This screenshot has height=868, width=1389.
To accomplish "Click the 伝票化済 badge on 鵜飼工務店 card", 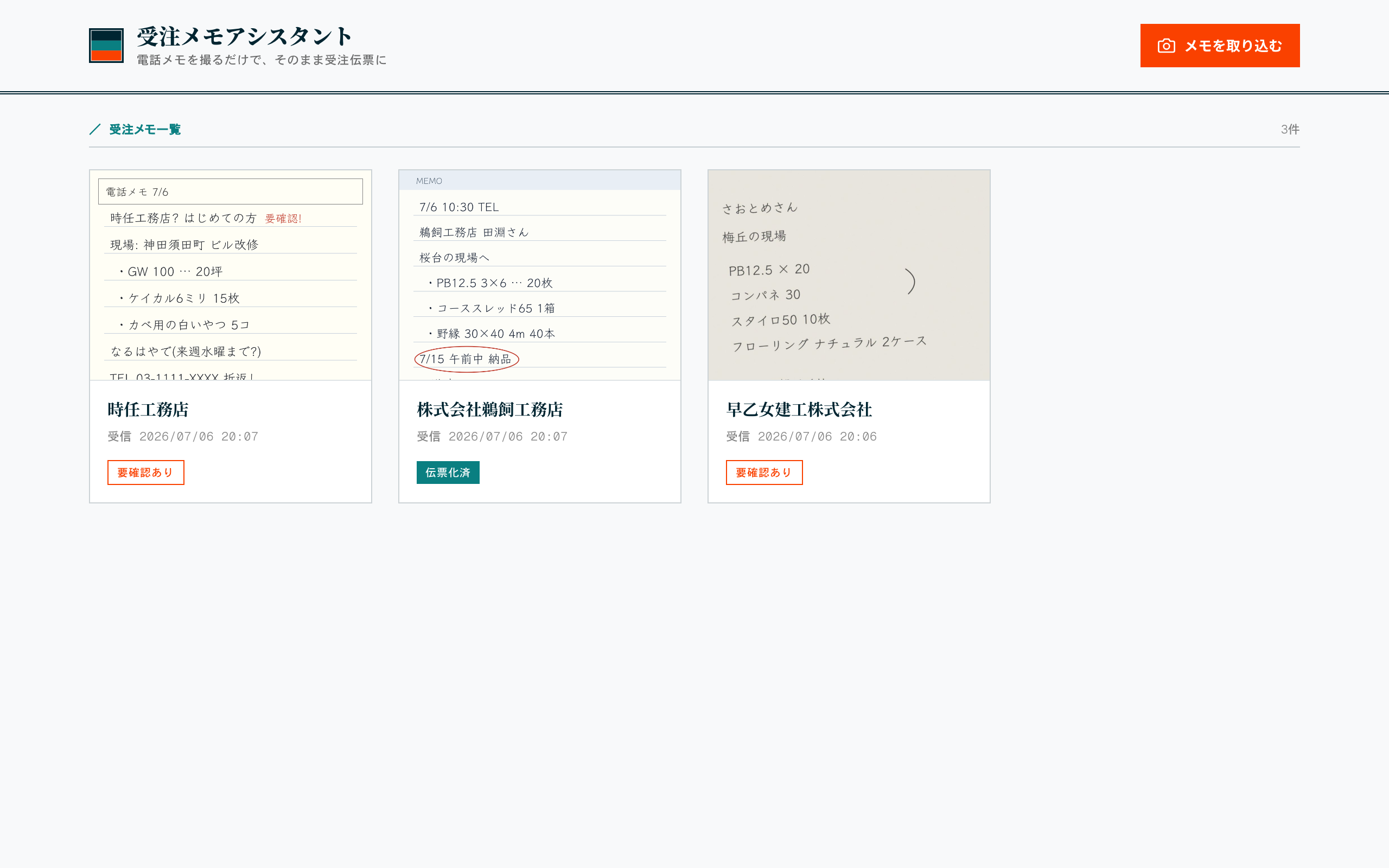I will (448, 473).
